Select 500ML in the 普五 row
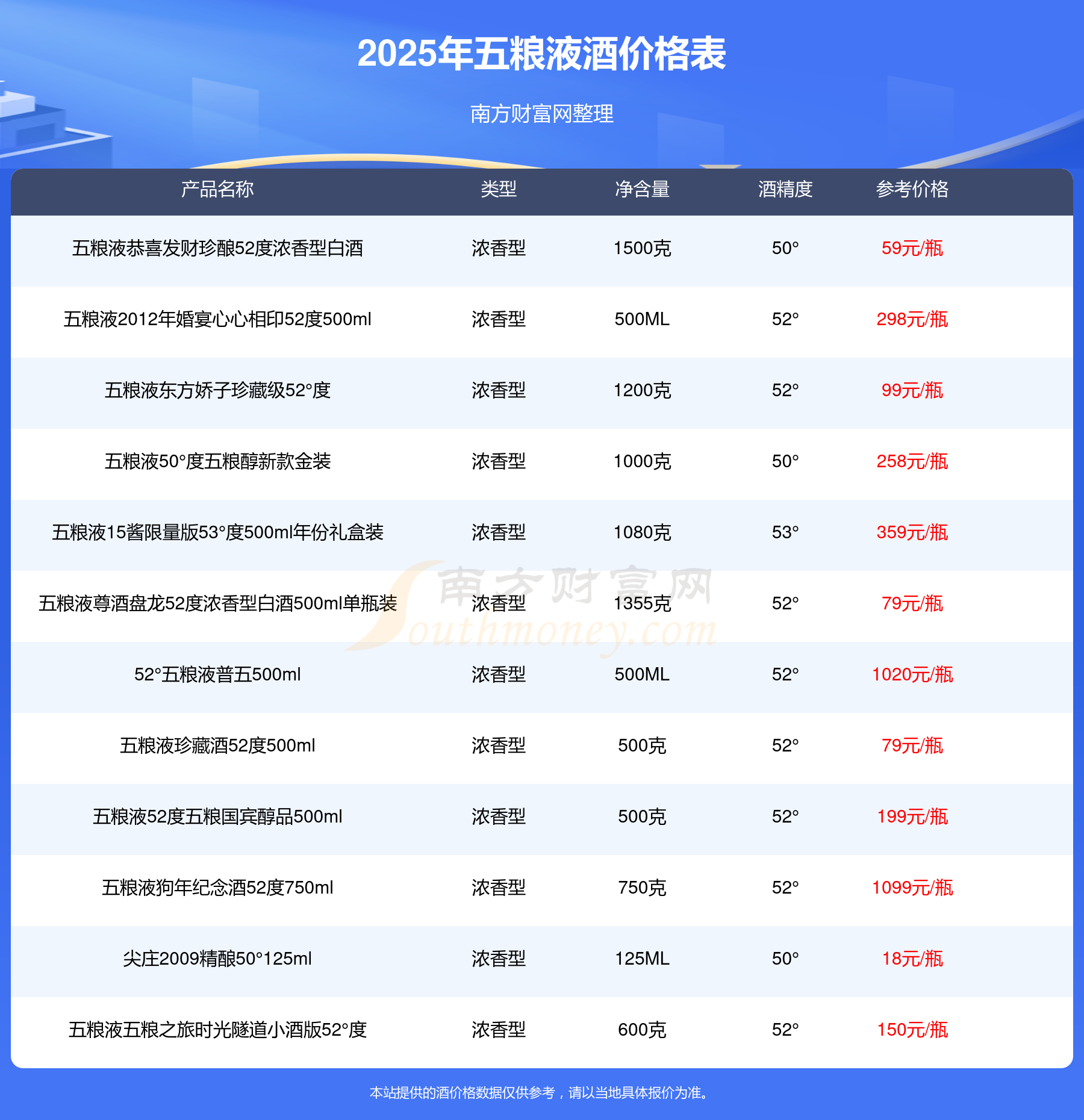Screen dimensions: 1084x1120 (642, 674)
